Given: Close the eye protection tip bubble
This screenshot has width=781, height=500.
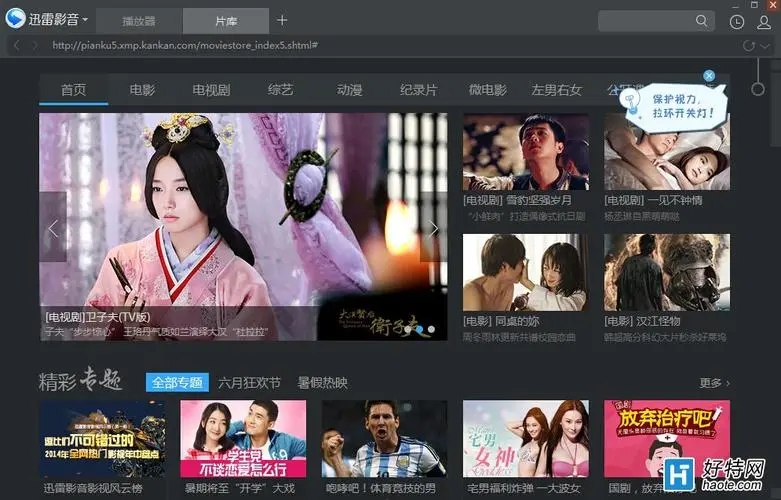Looking at the screenshot, I should click(x=709, y=75).
